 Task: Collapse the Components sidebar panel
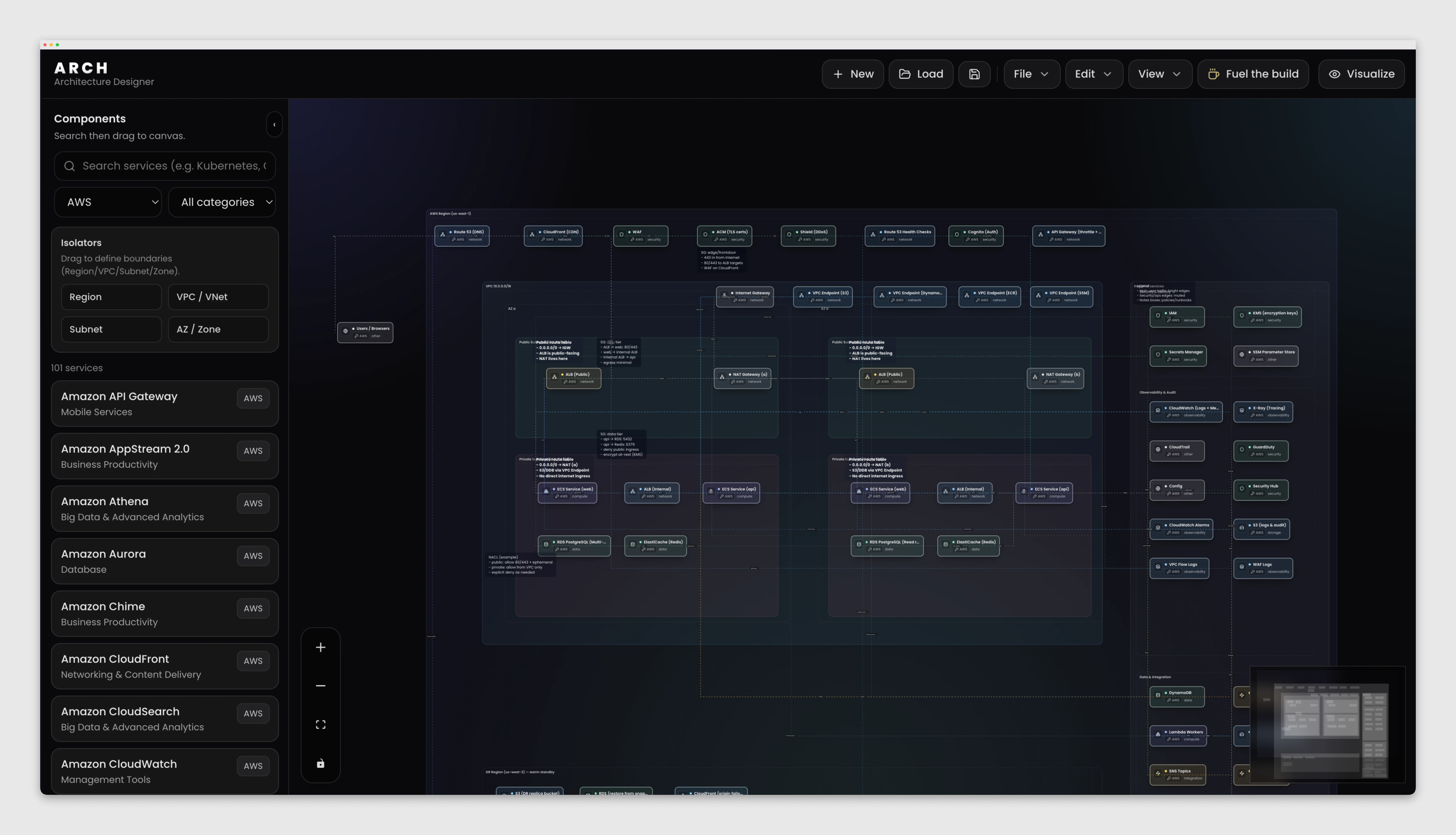(274, 124)
